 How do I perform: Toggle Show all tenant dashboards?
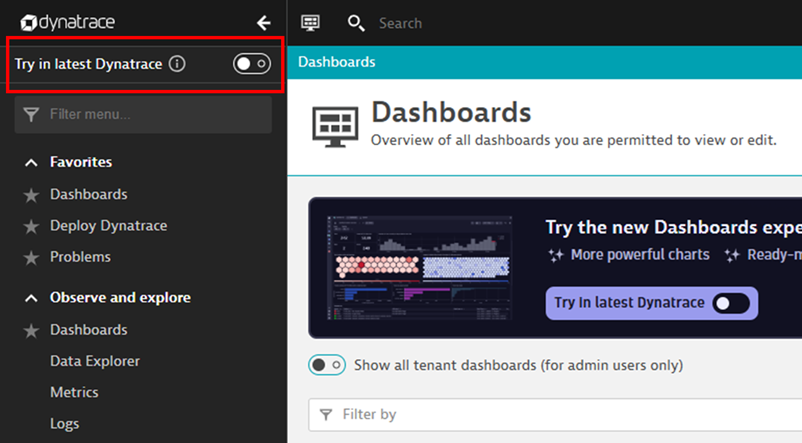[327, 365]
